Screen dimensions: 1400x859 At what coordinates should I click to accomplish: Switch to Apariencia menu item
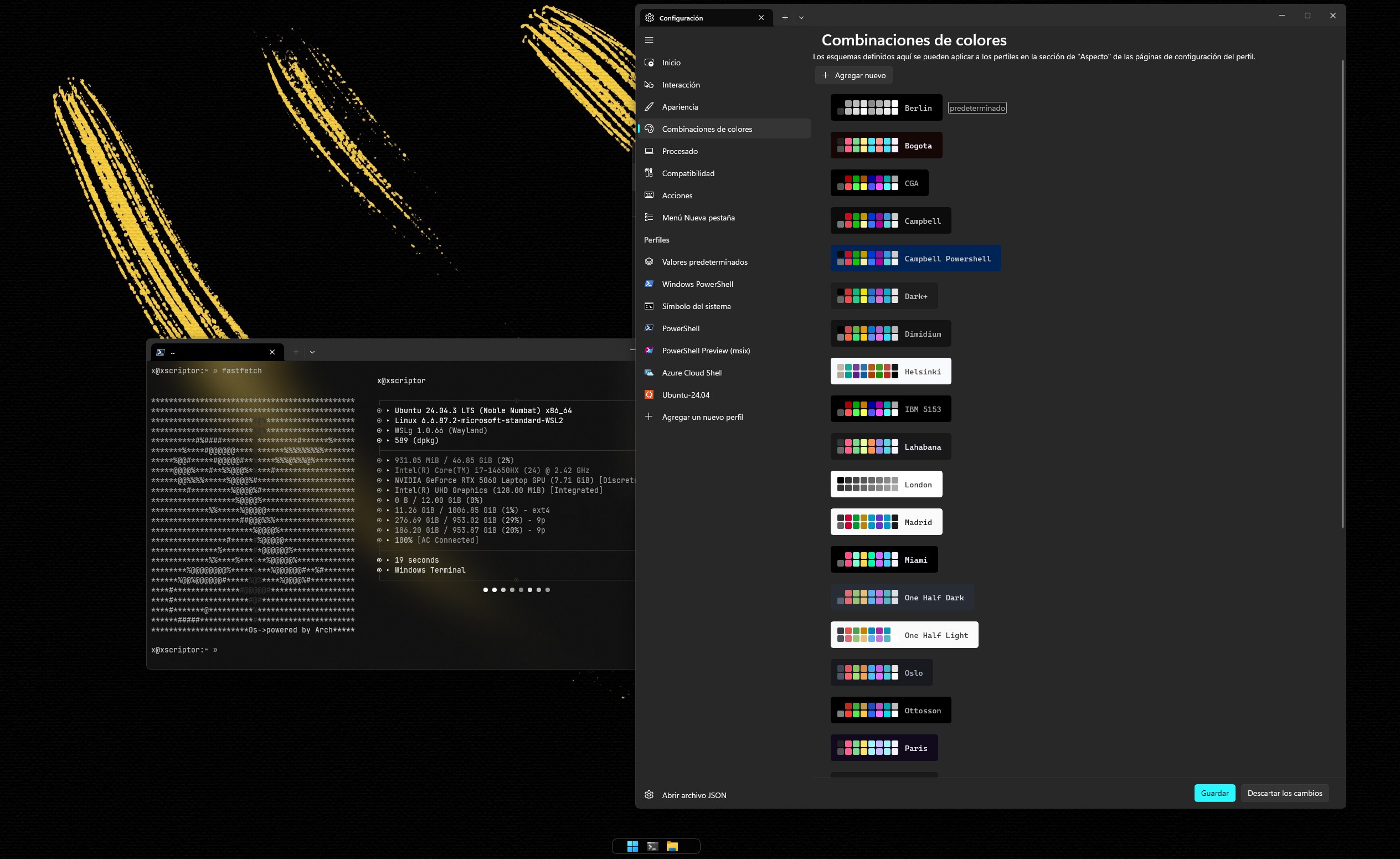(x=680, y=107)
